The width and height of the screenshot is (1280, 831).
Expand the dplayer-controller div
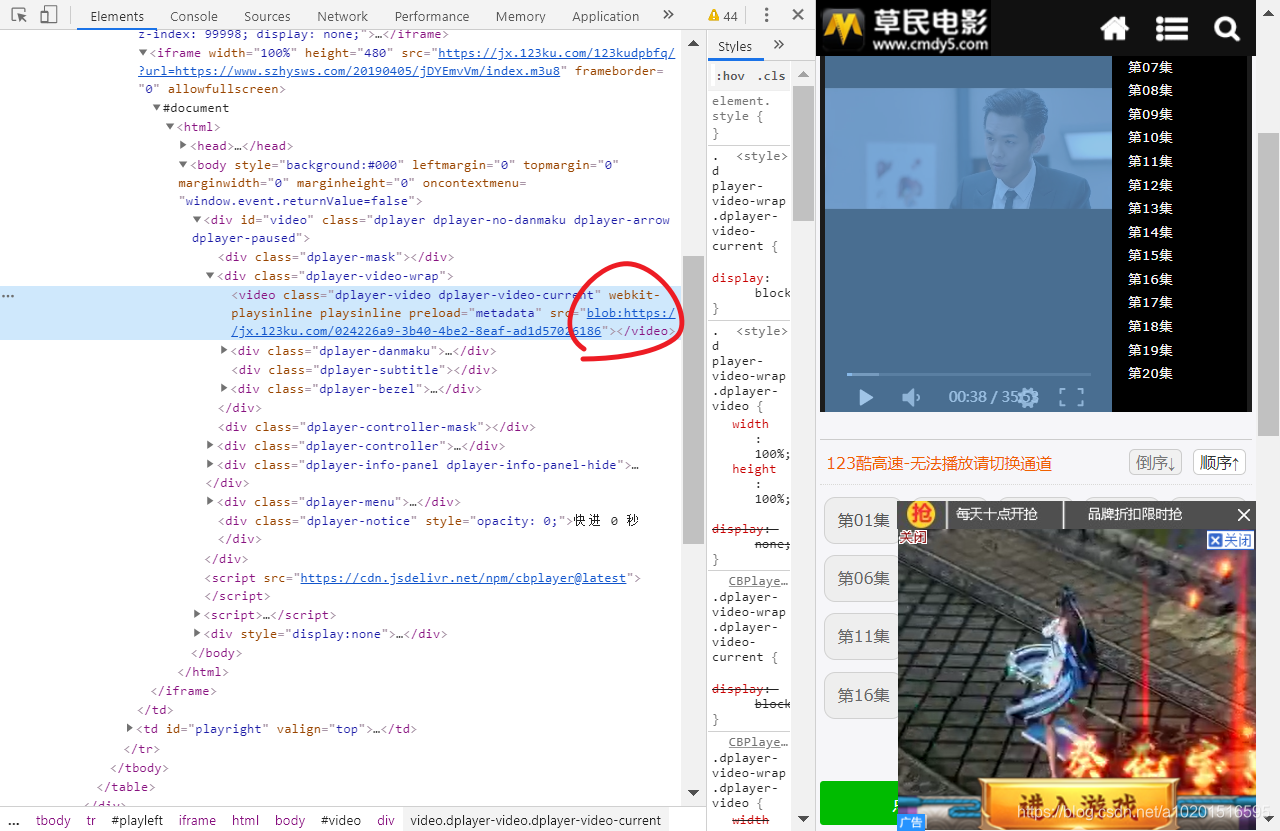pos(210,446)
